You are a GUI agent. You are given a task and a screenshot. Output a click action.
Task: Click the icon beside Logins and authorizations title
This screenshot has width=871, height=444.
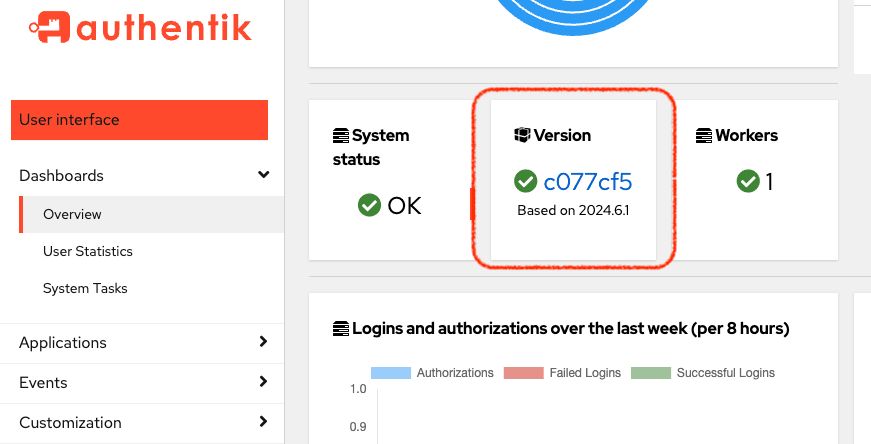[x=341, y=328]
